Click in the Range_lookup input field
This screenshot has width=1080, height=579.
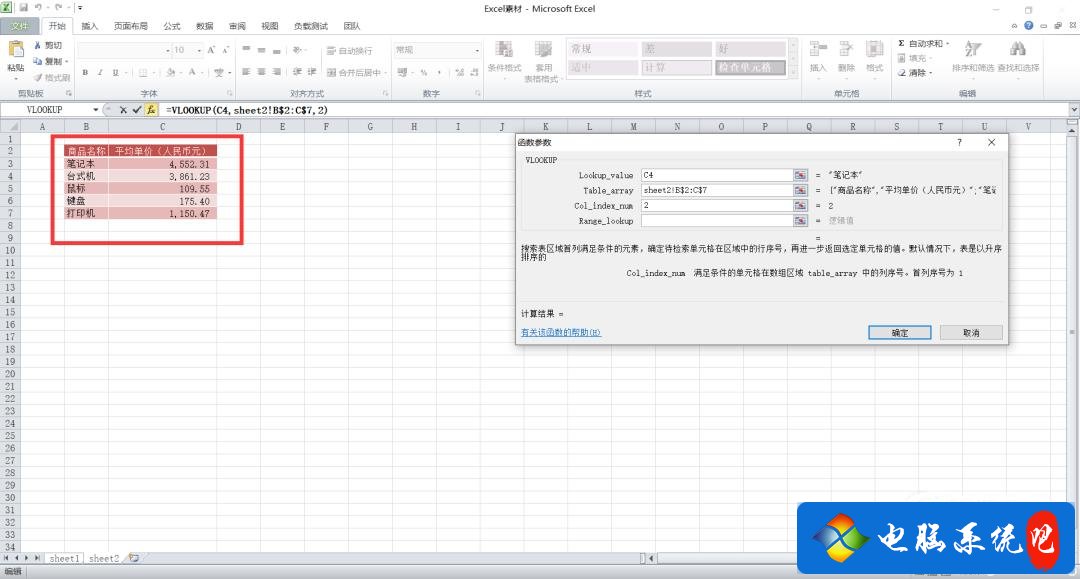pos(716,221)
